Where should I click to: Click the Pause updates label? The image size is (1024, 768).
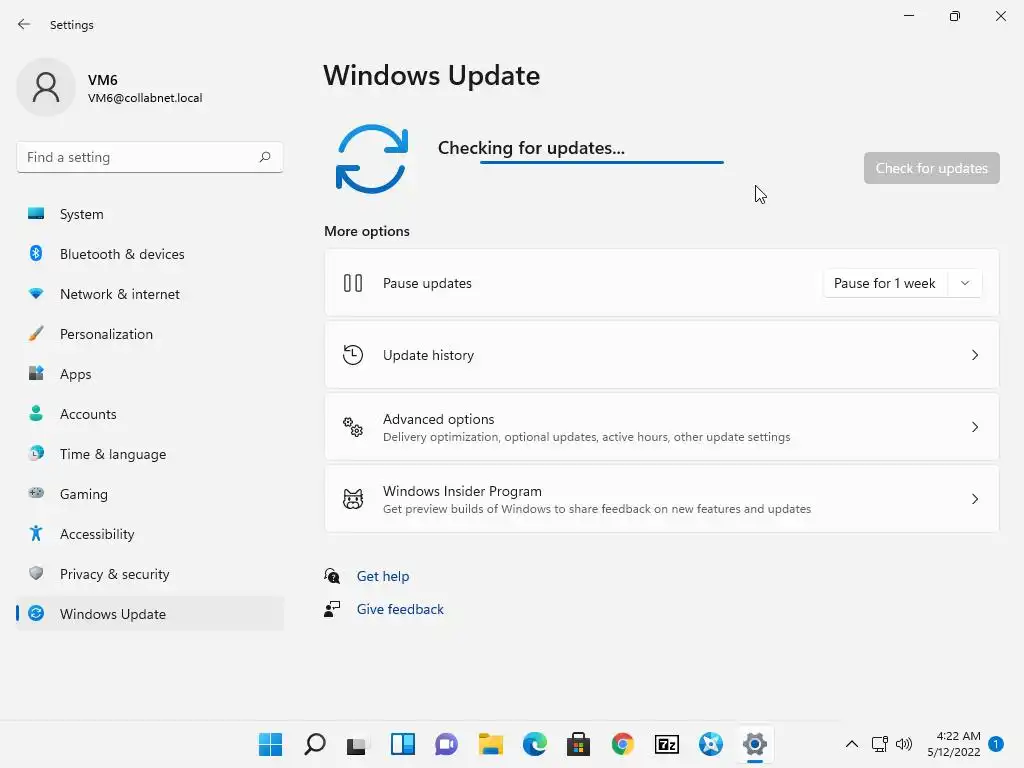tap(427, 283)
